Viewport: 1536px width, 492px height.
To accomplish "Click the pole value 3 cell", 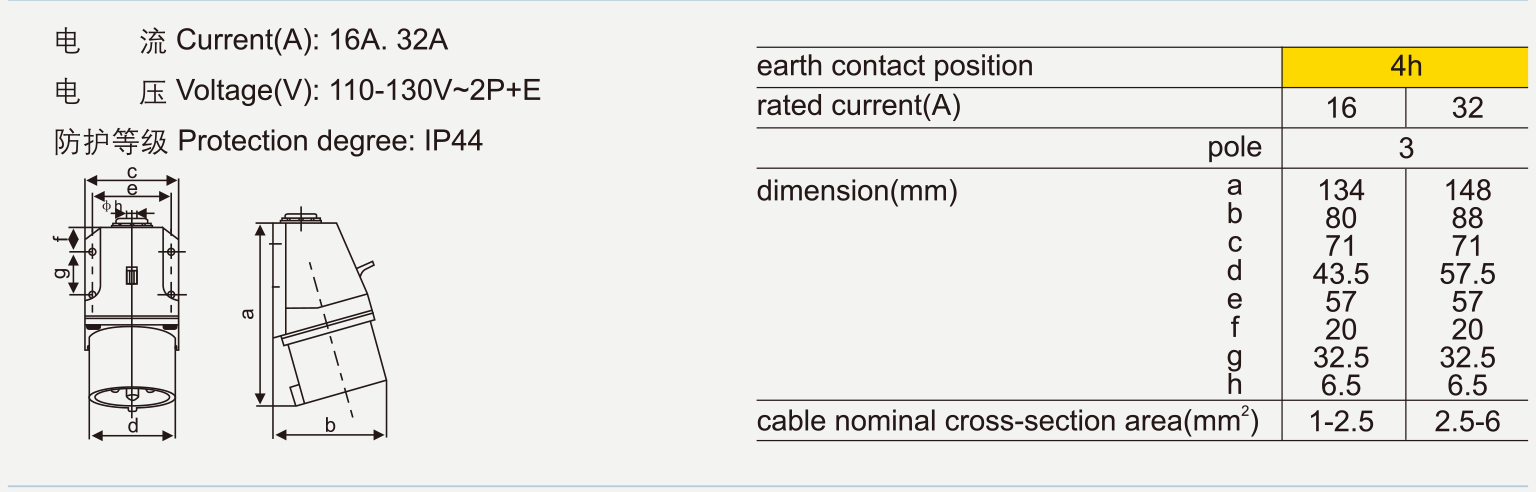I will pos(1405,148).
